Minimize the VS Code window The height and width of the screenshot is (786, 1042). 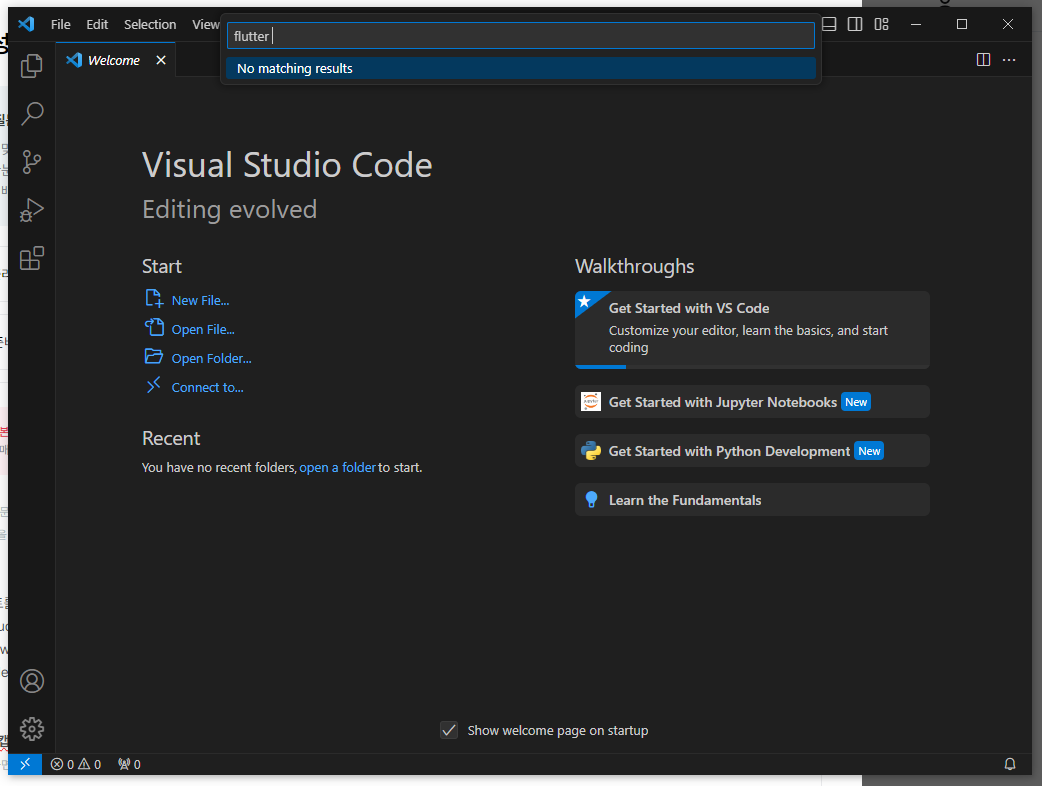[x=916, y=25]
